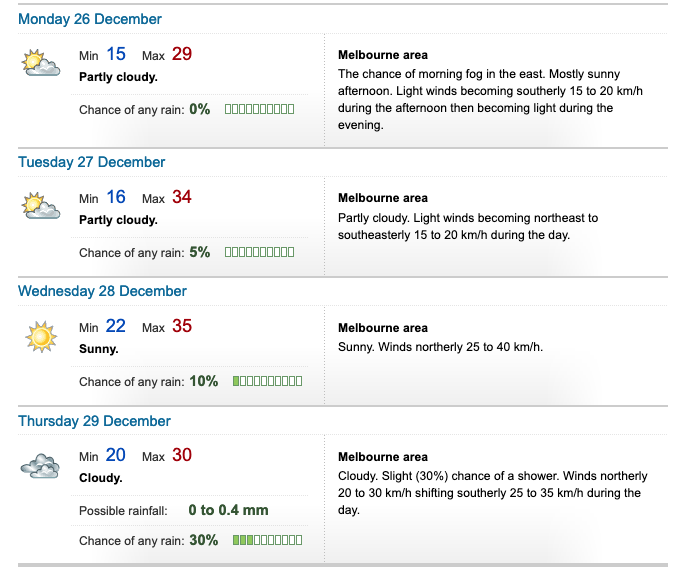Click Thursday's 30% rain chance bar

tap(267, 540)
